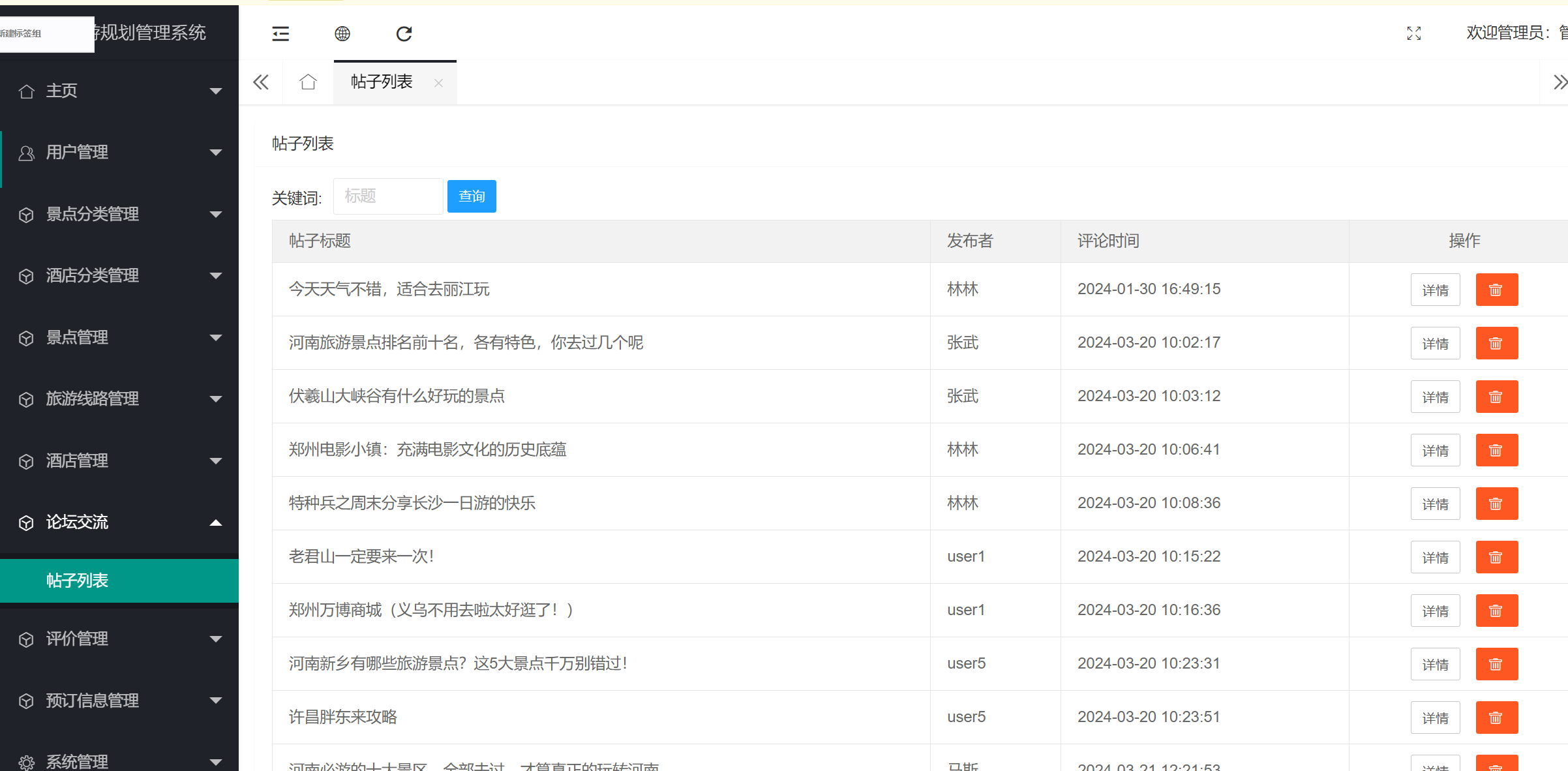This screenshot has height=771, width=1568.
Task: Close the 帖子列表 tab with the x
Action: [x=438, y=83]
